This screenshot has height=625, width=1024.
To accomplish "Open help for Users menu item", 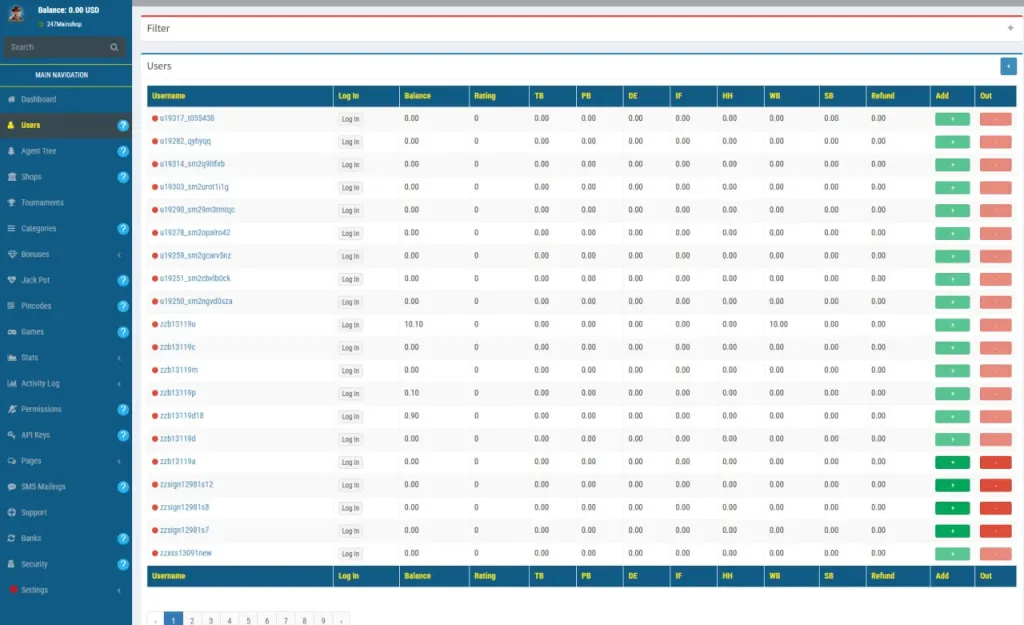I will [x=123, y=125].
